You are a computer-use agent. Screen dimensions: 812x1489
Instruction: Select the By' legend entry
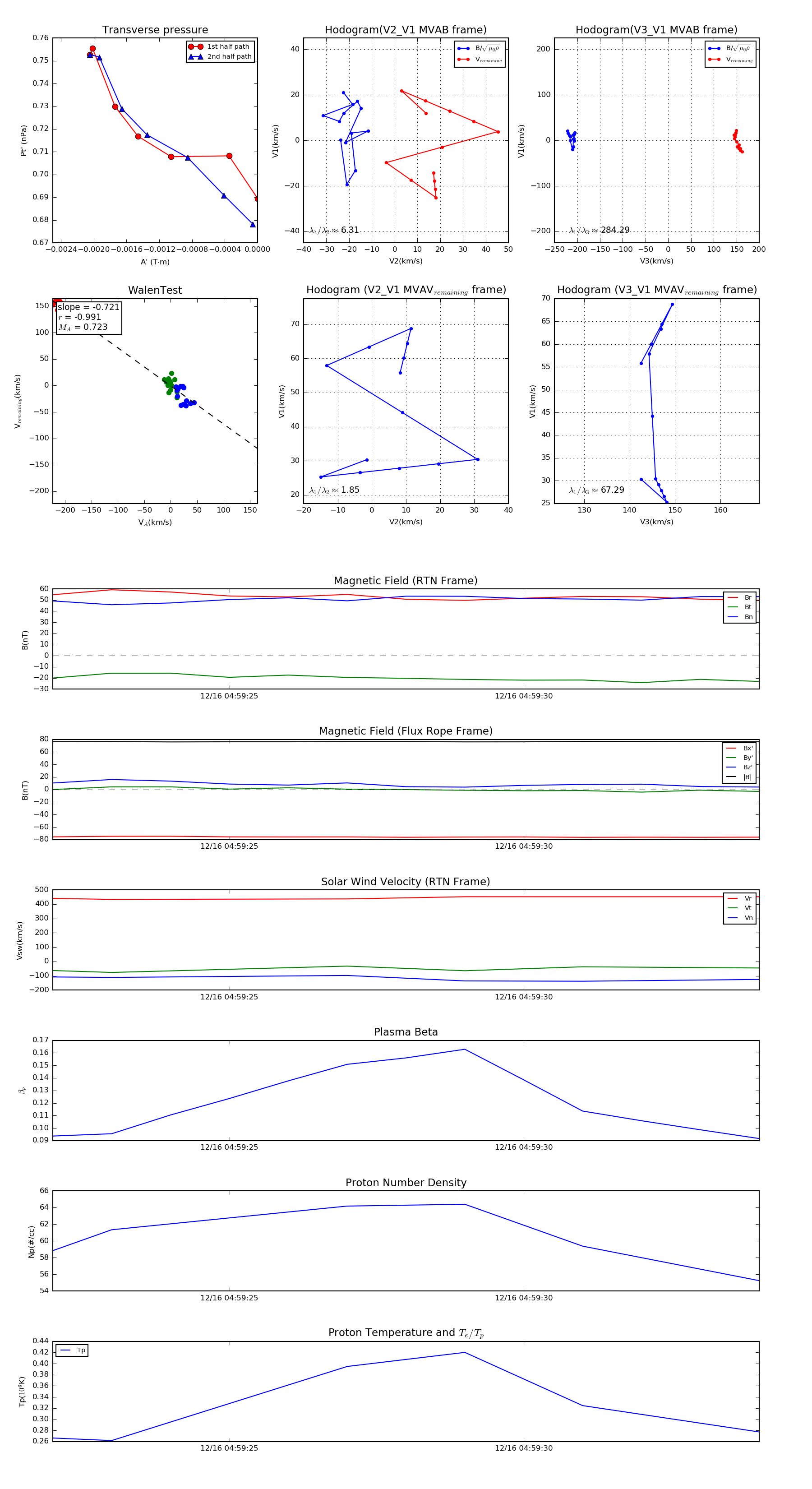[739, 758]
